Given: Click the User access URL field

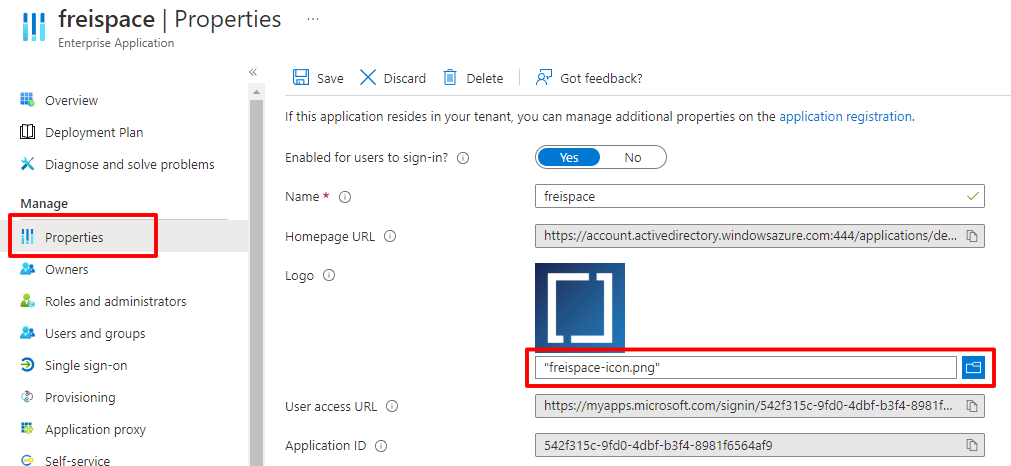Looking at the screenshot, I should pos(760,406).
